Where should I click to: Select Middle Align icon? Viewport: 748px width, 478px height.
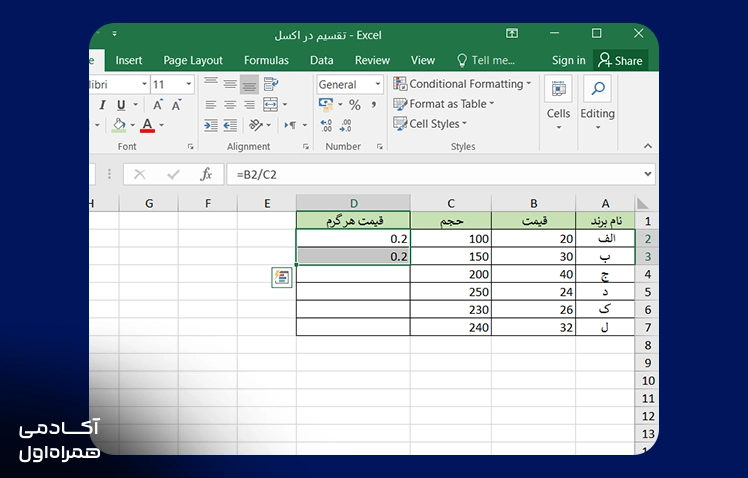(230, 84)
